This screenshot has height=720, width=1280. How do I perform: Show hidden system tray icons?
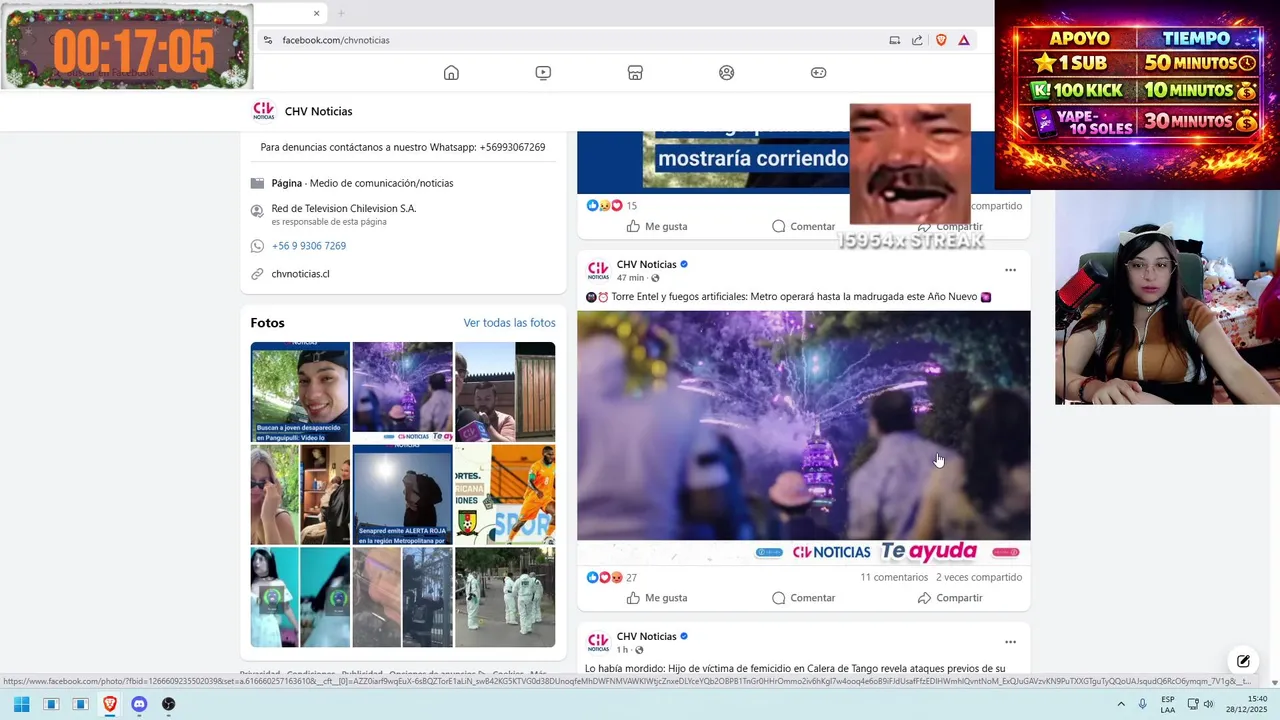pos(1120,704)
